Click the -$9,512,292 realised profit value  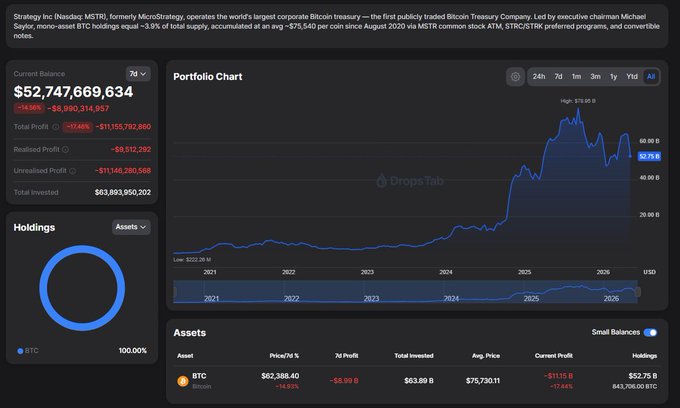(131, 150)
